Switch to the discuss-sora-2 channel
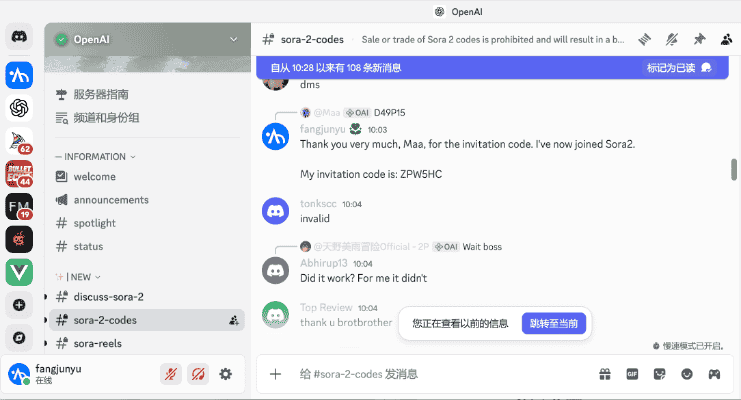The width and height of the screenshot is (741, 400). 108,297
